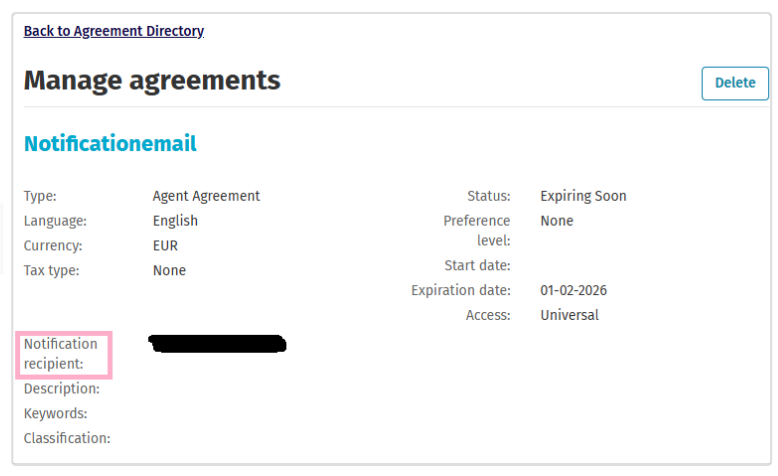Click the Expiration date label

tap(461, 291)
